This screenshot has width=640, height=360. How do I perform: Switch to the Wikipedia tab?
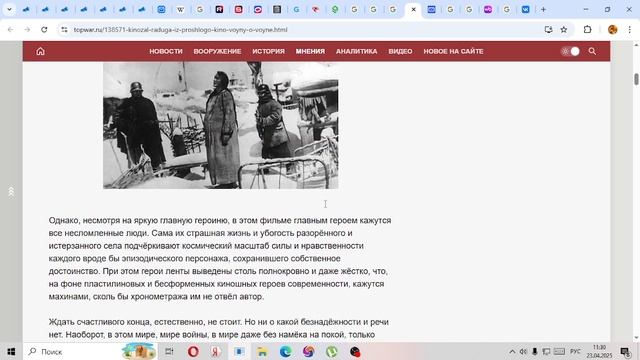[180, 9]
